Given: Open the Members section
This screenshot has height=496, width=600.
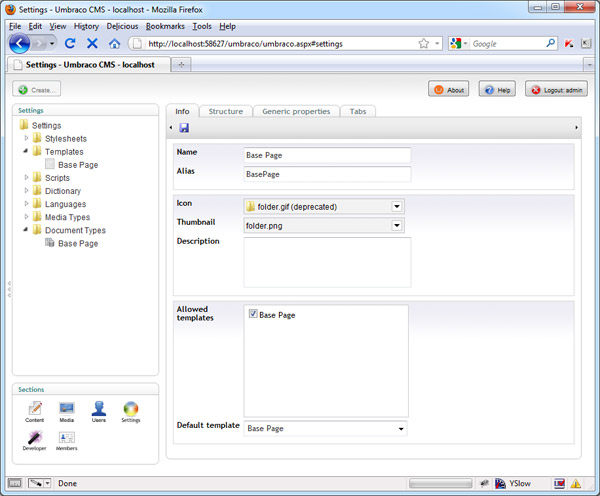Looking at the screenshot, I should [x=67, y=441].
